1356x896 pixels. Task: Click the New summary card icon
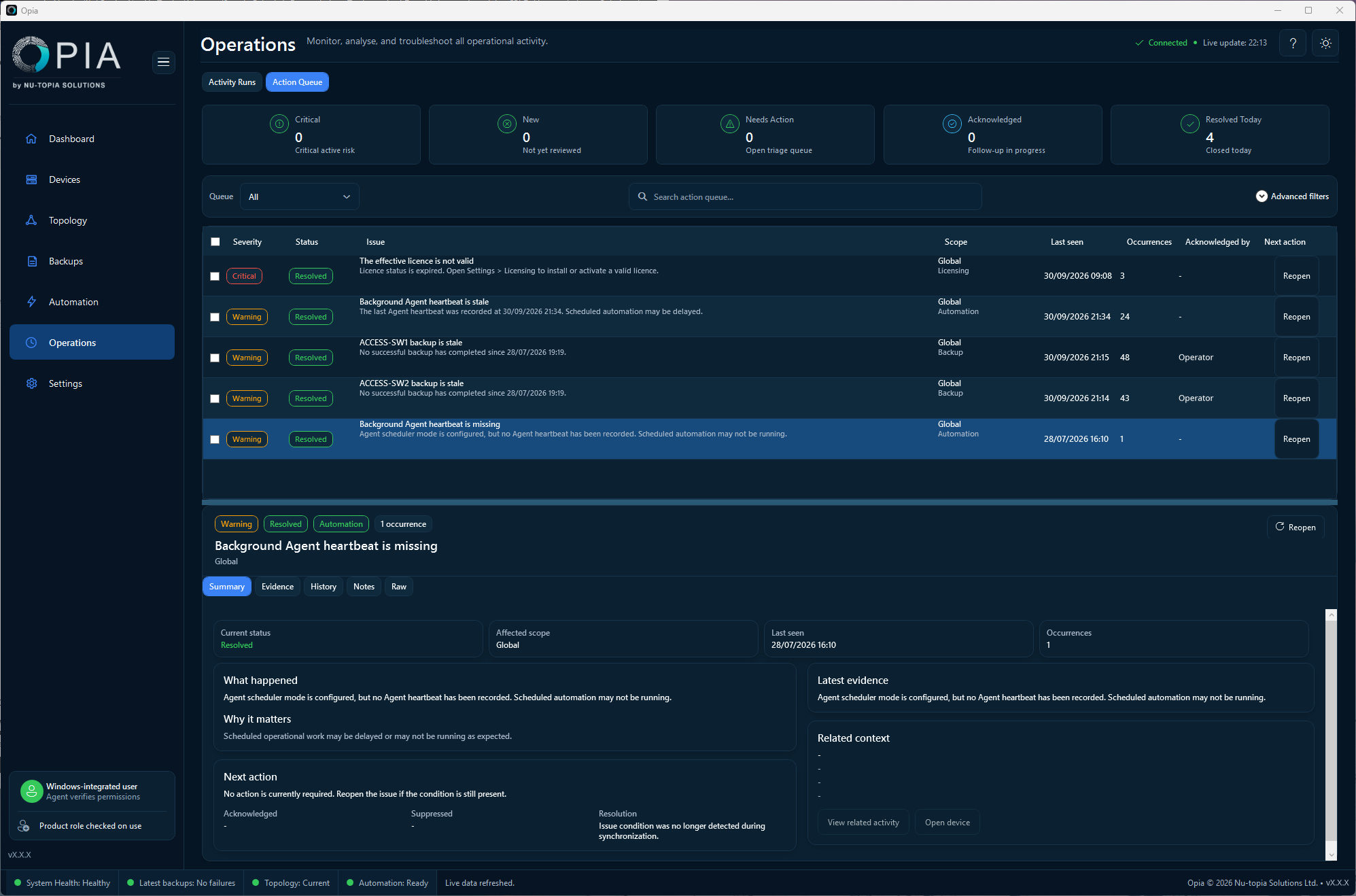pyautogui.click(x=507, y=124)
